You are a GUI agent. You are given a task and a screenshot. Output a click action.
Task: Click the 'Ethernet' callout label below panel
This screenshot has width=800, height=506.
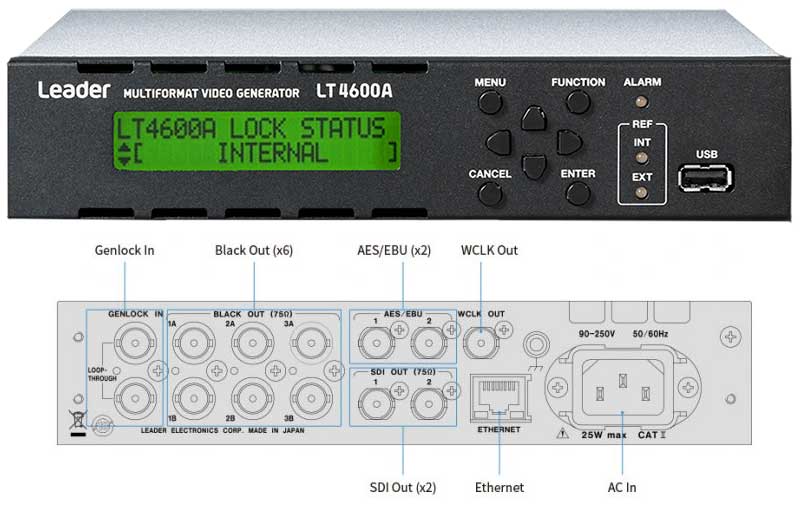[x=499, y=488]
